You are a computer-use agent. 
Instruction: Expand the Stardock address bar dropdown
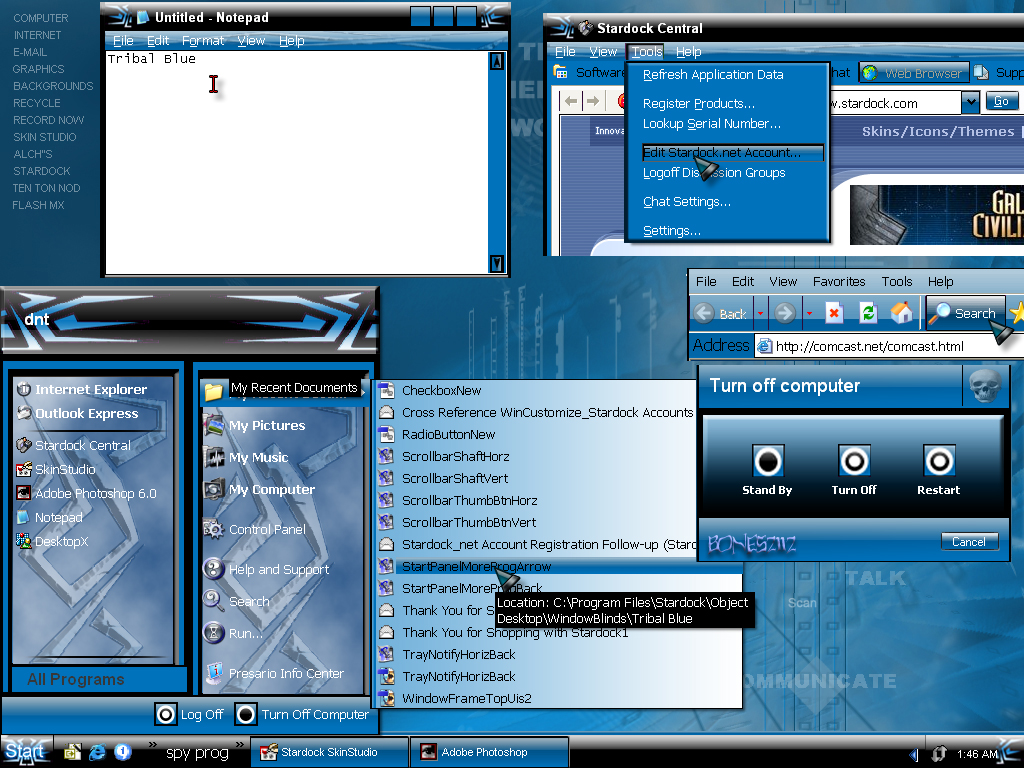click(970, 101)
